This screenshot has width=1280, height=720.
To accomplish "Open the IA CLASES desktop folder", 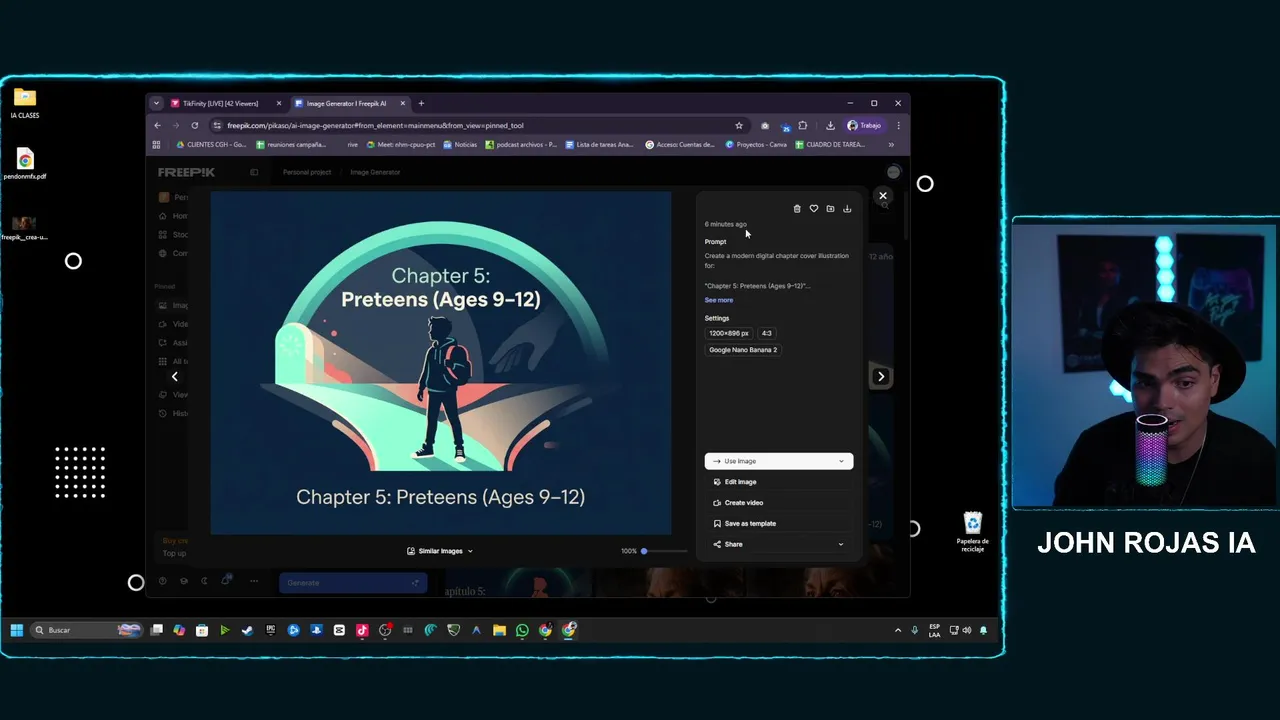I will [x=25, y=103].
